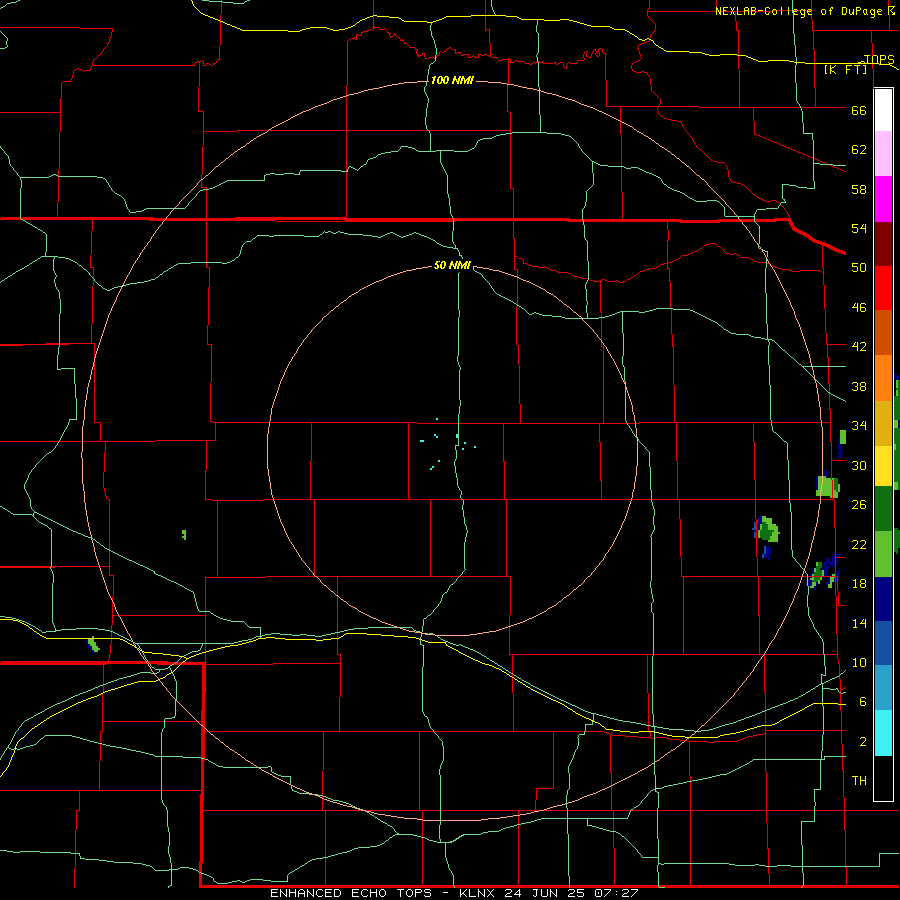
Task: Click the '50 NMI' range ring label
Action: pyautogui.click(x=452, y=265)
